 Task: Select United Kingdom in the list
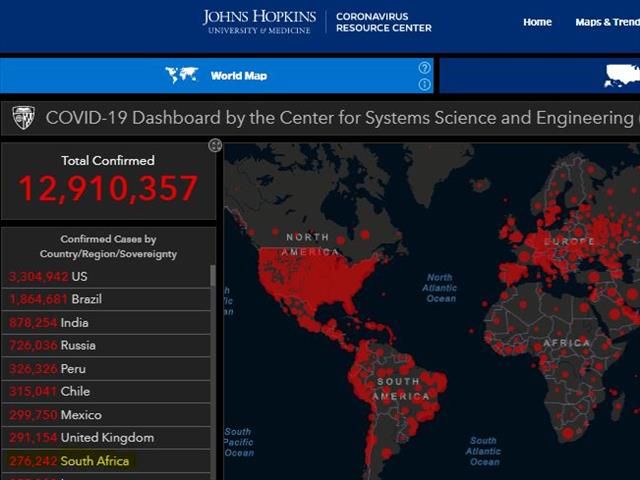point(106,438)
